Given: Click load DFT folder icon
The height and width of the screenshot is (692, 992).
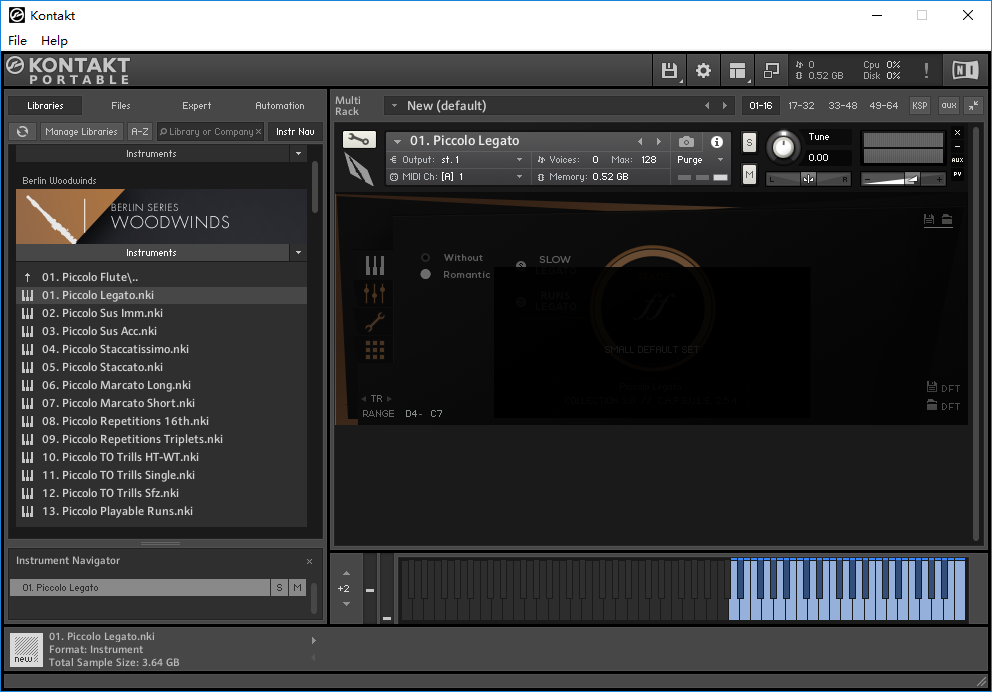Looking at the screenshot, I should coord(931,405).
